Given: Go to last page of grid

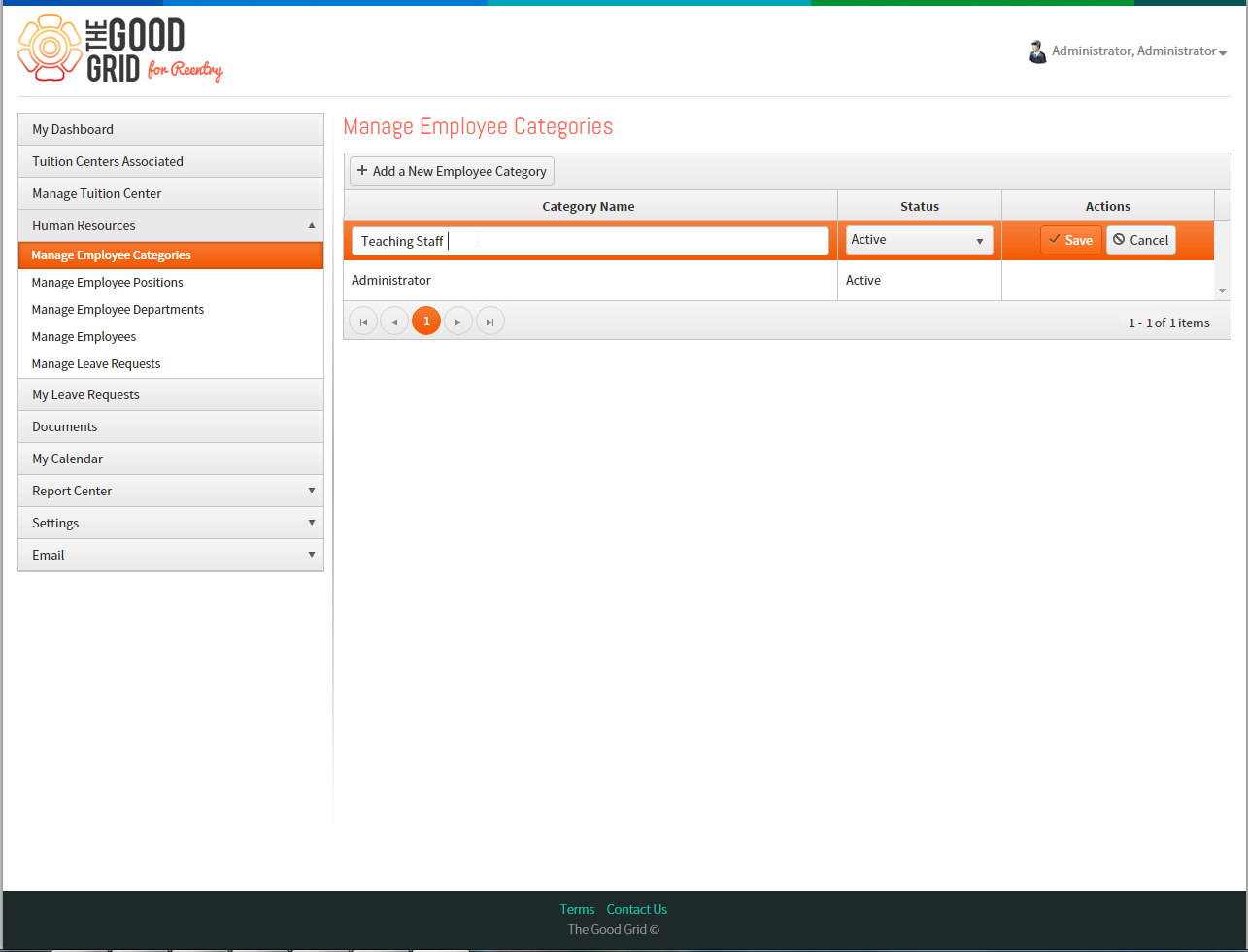Looking at the screenshot, I should [x=490, y=322].
